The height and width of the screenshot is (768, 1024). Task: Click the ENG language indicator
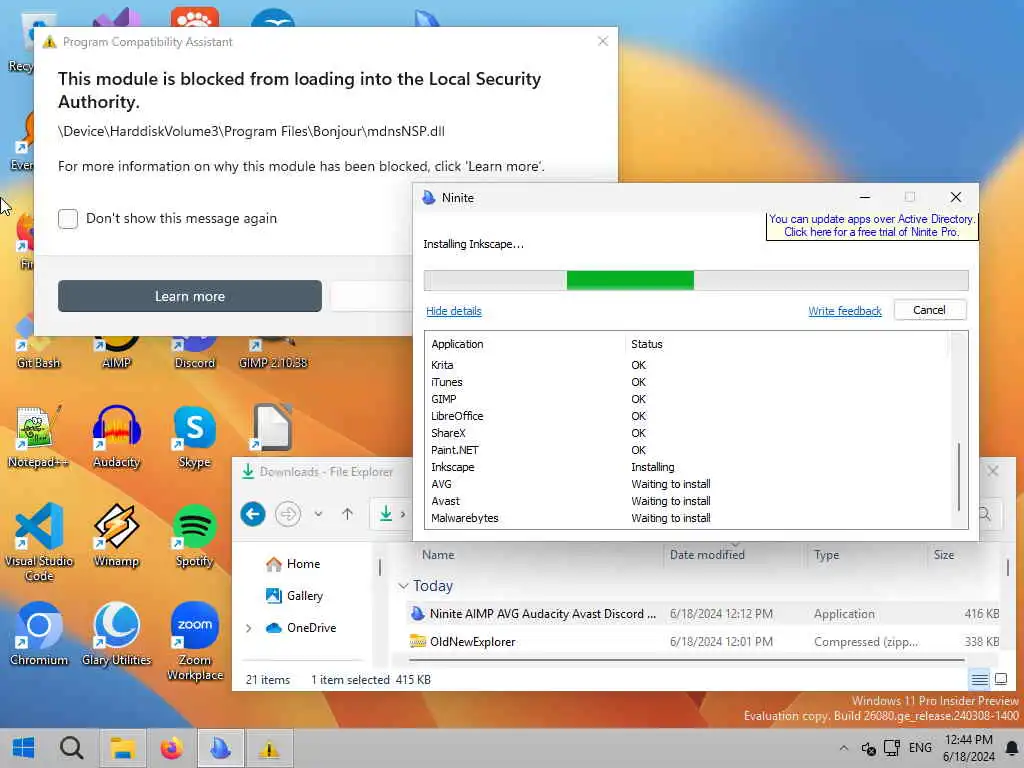tap(920, 748)
